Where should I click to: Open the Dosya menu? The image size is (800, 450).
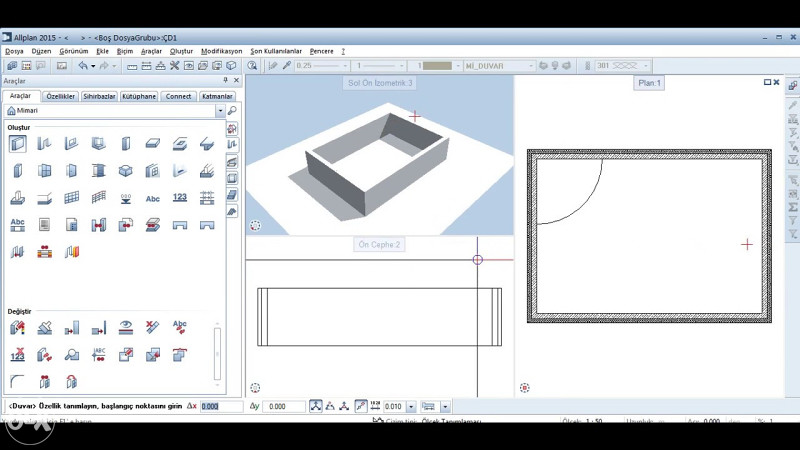(14, 51)
